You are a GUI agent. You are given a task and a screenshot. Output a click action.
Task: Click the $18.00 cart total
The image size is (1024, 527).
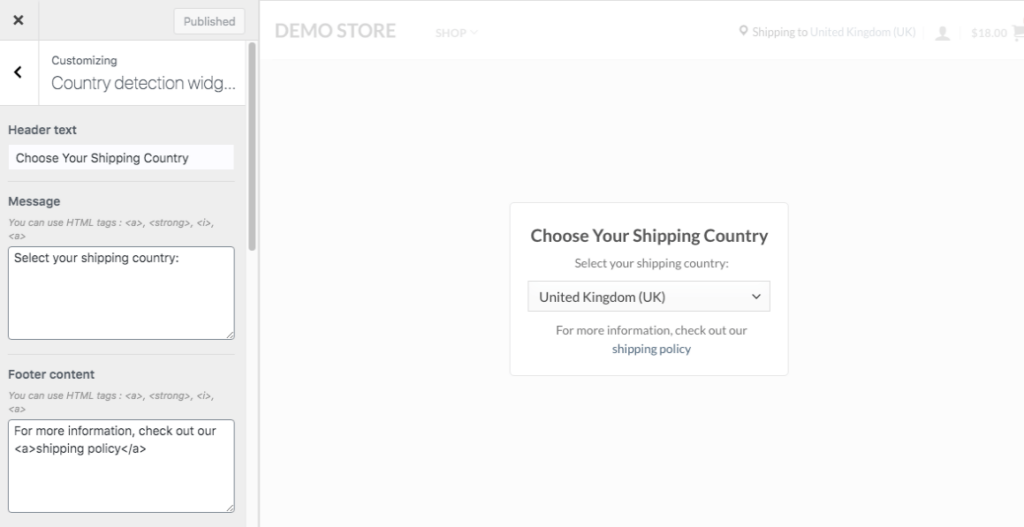(989, 33)
